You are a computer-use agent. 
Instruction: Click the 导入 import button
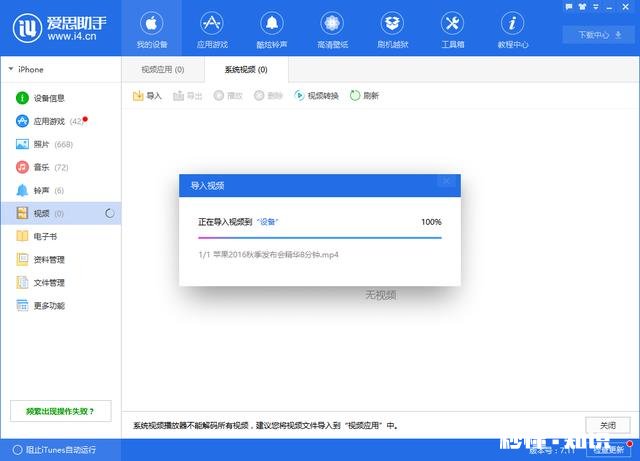tap(147, 96)
